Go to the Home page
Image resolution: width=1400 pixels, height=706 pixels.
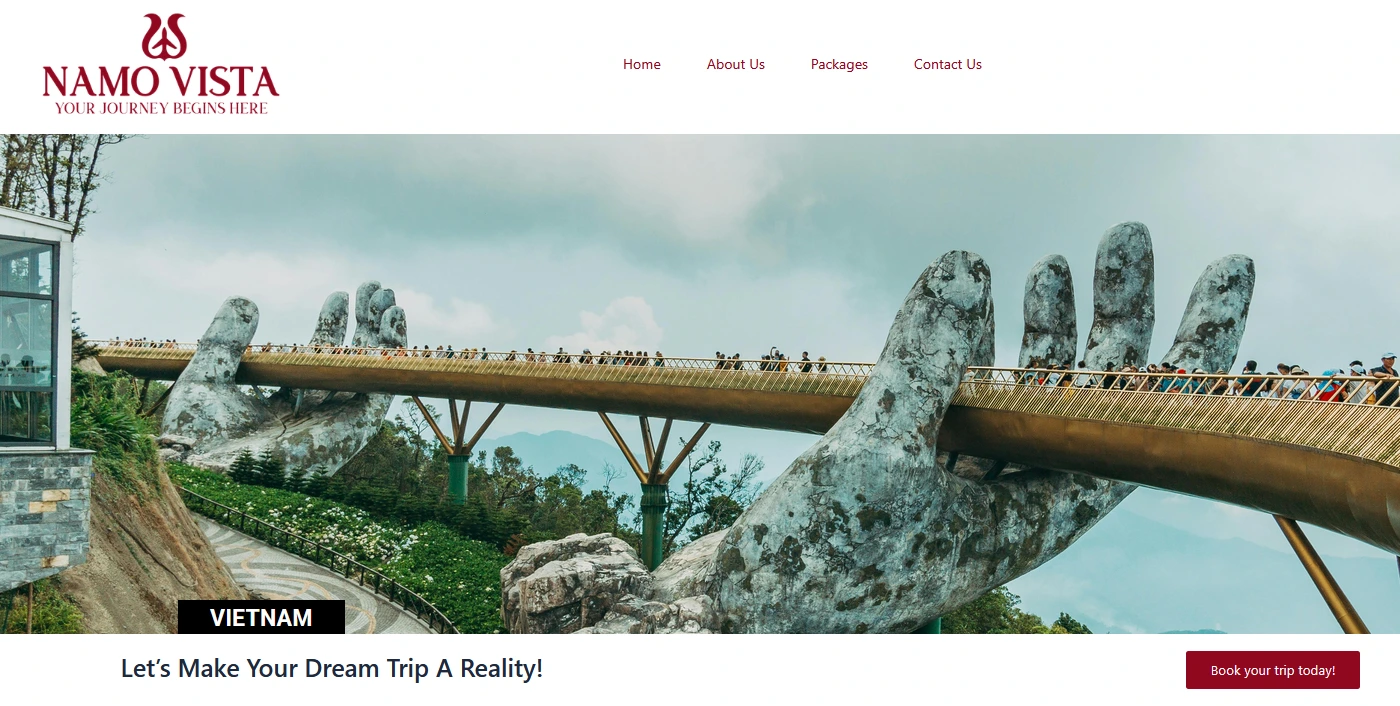pyautogui.click(x=642, y=64)
